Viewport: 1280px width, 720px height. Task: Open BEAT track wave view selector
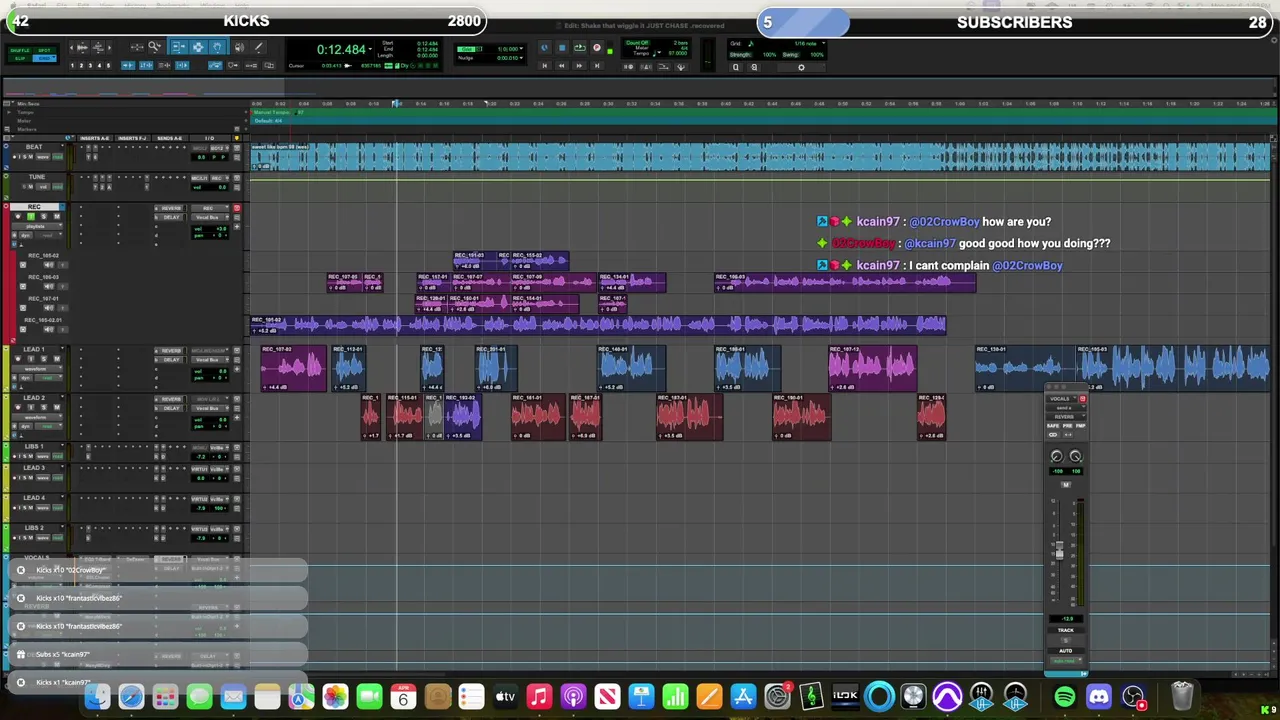click(x=43, y=157)
